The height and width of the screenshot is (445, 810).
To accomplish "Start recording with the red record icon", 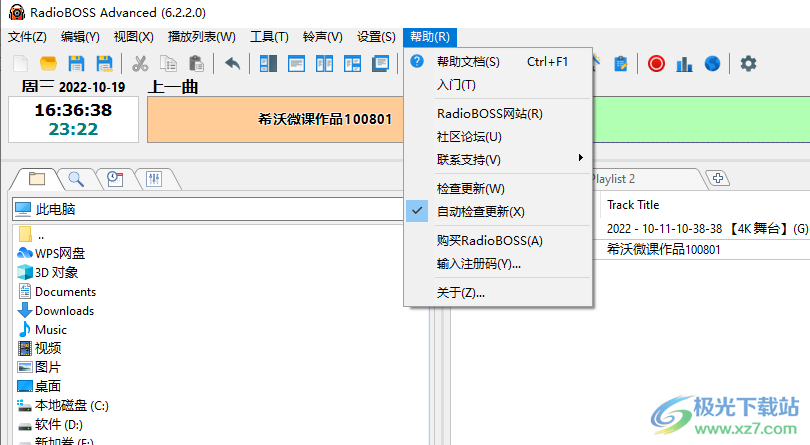I will (x=657, y=64).
